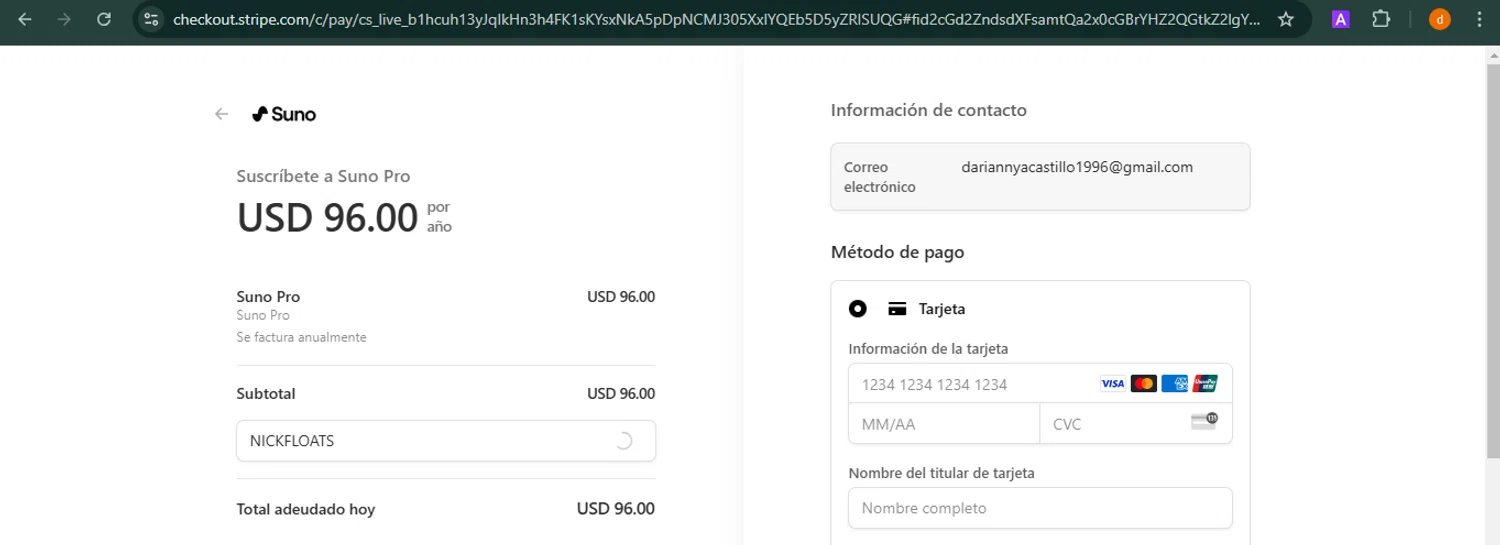Click the NICKFLOATS promo code field

[x=420, y=441]
